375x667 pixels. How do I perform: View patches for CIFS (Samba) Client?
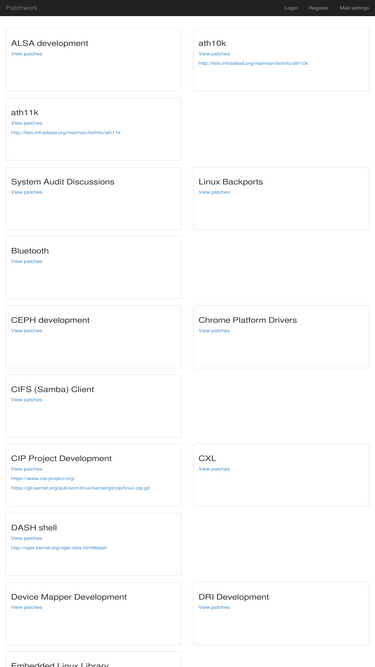(x=26, y=400)
